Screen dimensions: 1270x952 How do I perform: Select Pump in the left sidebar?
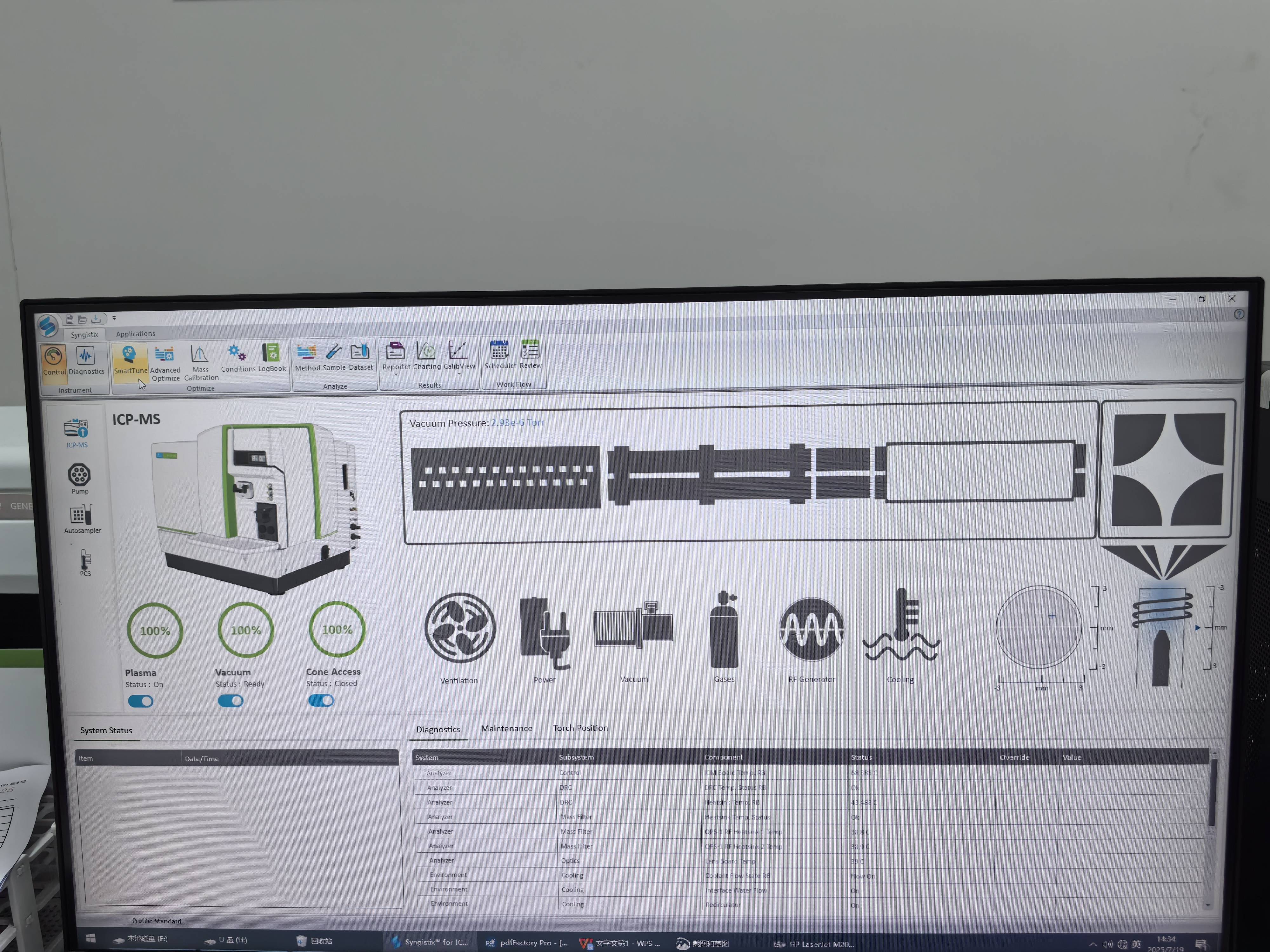80,479
